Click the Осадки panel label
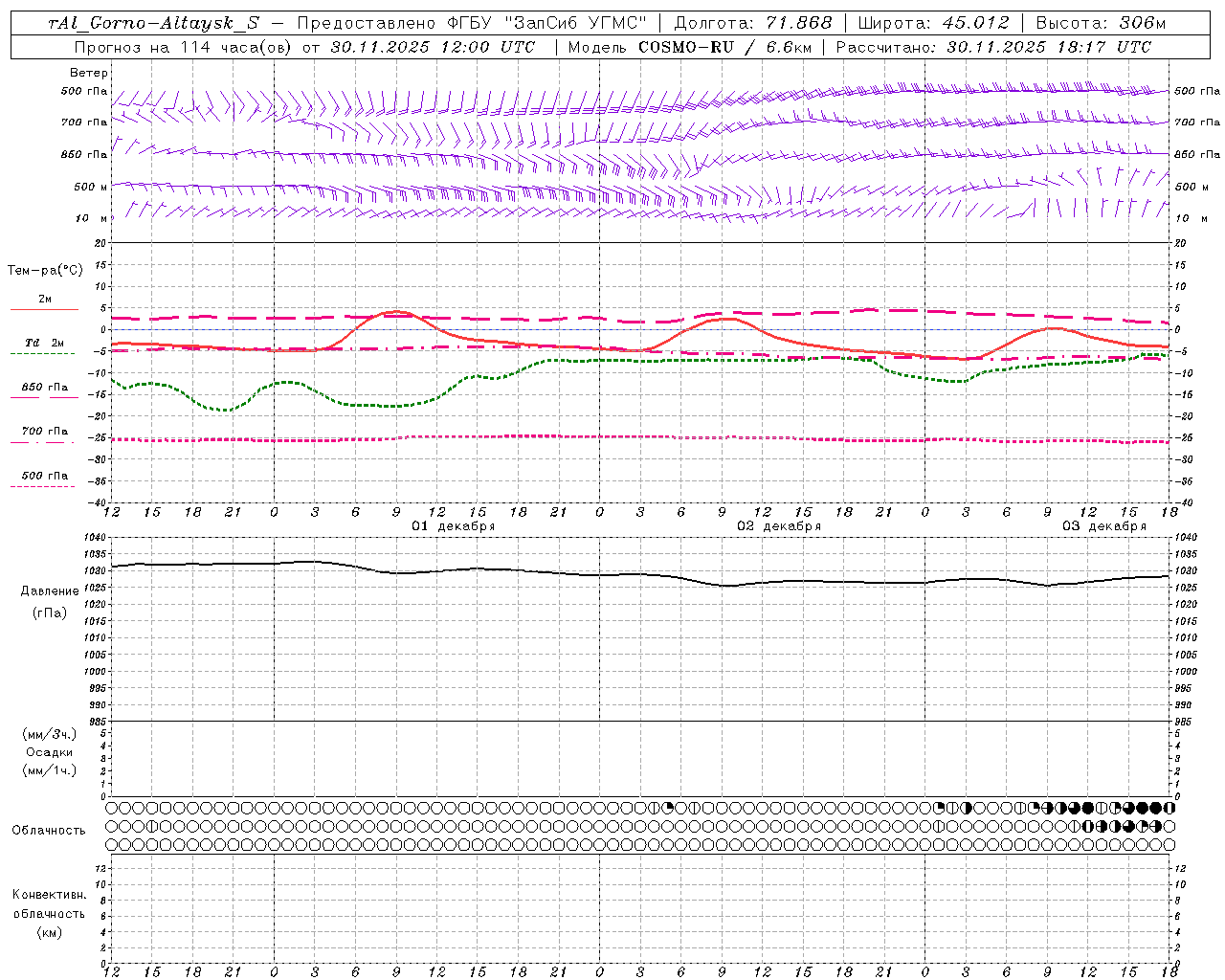The height and width of the screenshot is (980, 1225). [50, 752]
